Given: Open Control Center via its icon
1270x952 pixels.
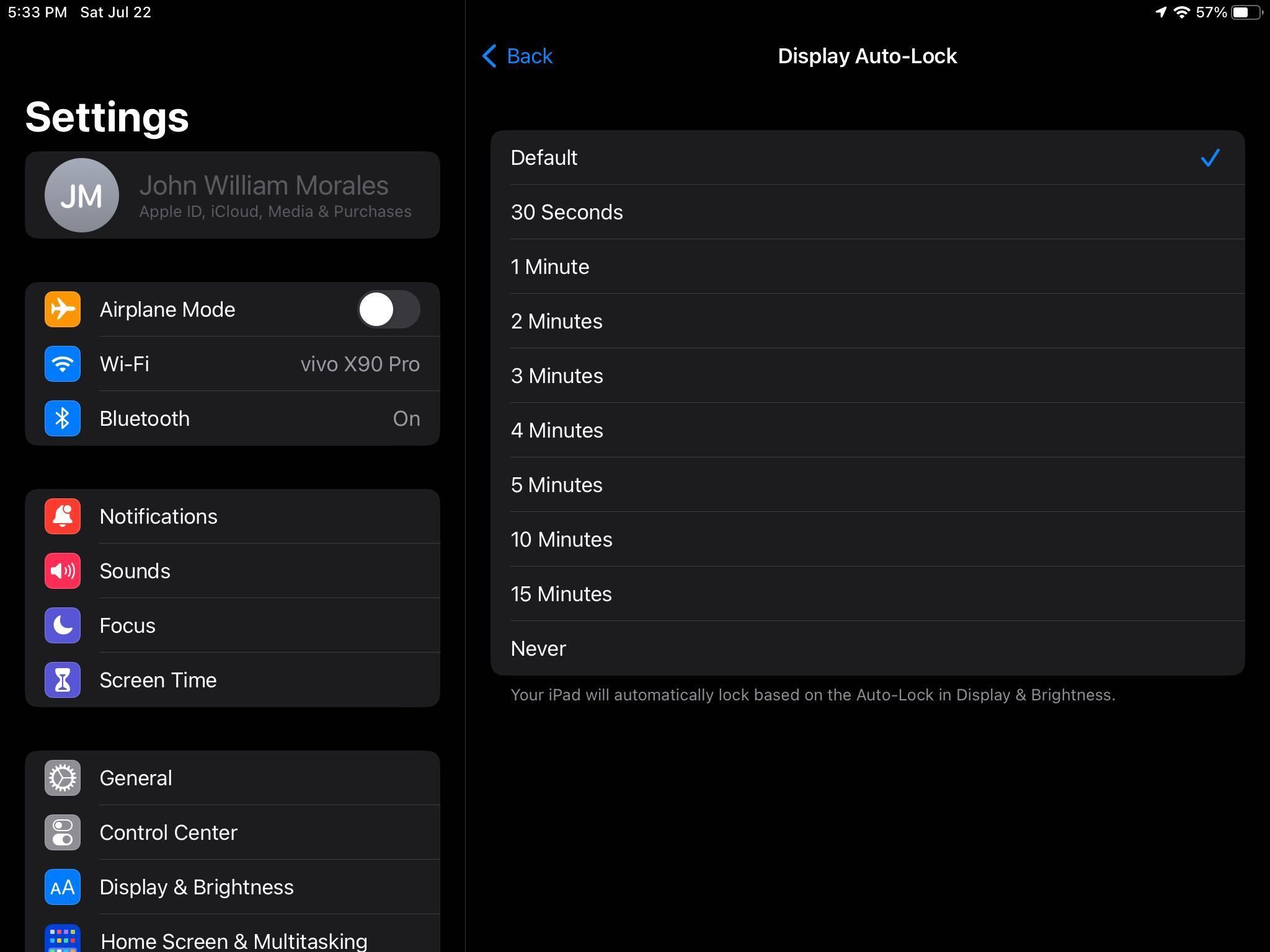Looking at the screenshot, I should pos(62,832).
